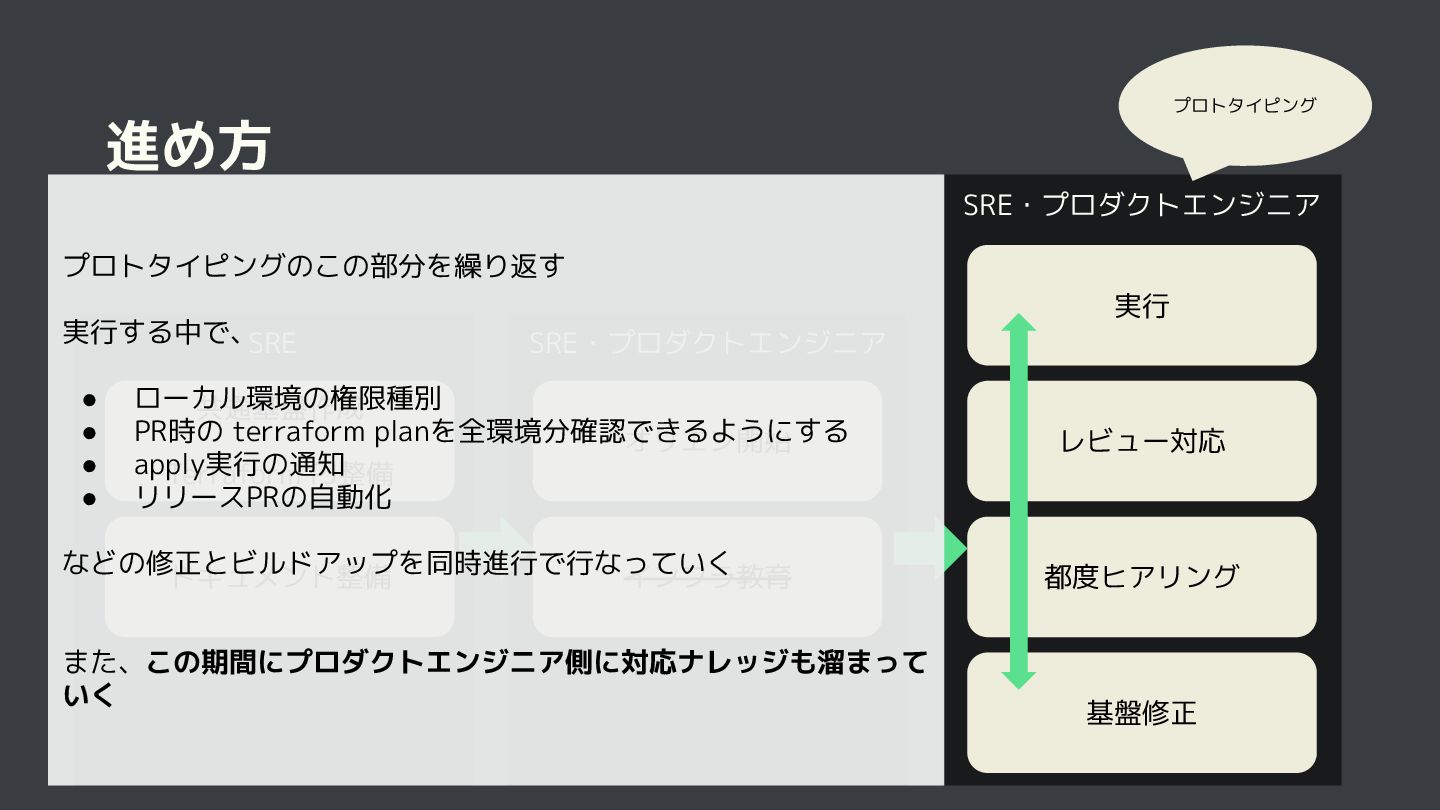The height and width of the screenshot is (810, 1440).
Task: Click the プロトタイピング speech bubble
Action: pyautogui.click(x=1244, y=106)
